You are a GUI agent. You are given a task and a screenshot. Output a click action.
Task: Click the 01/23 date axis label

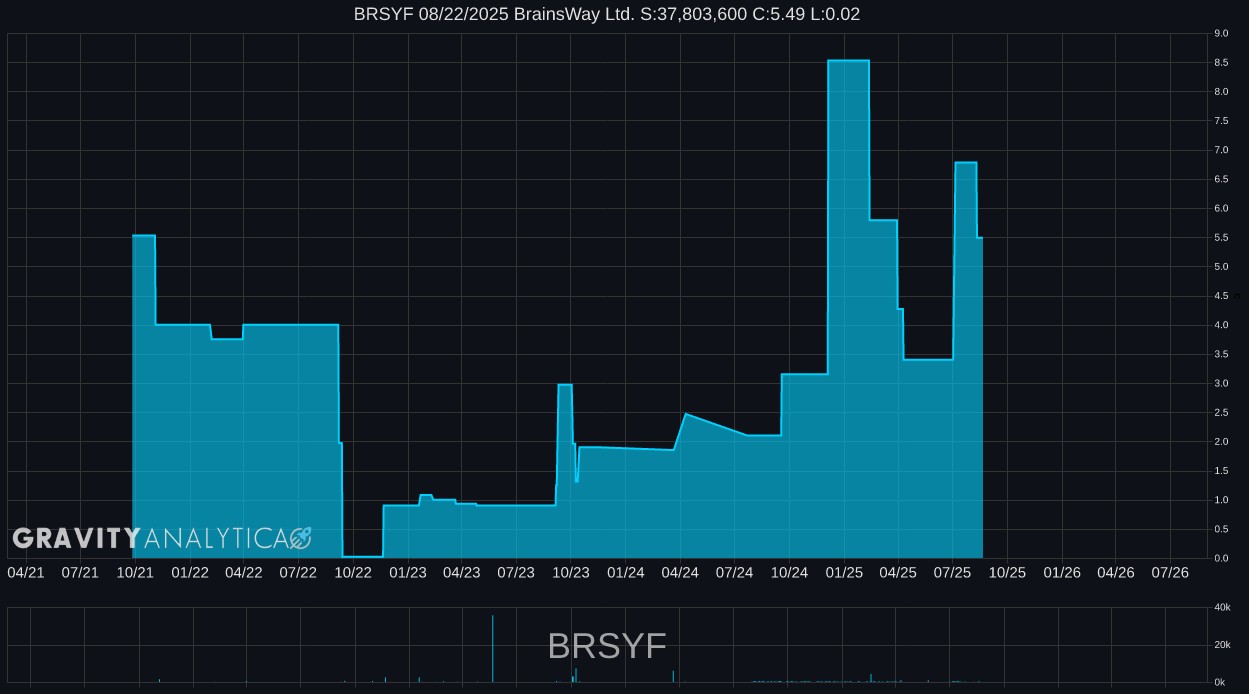click(x=408, y=572)
